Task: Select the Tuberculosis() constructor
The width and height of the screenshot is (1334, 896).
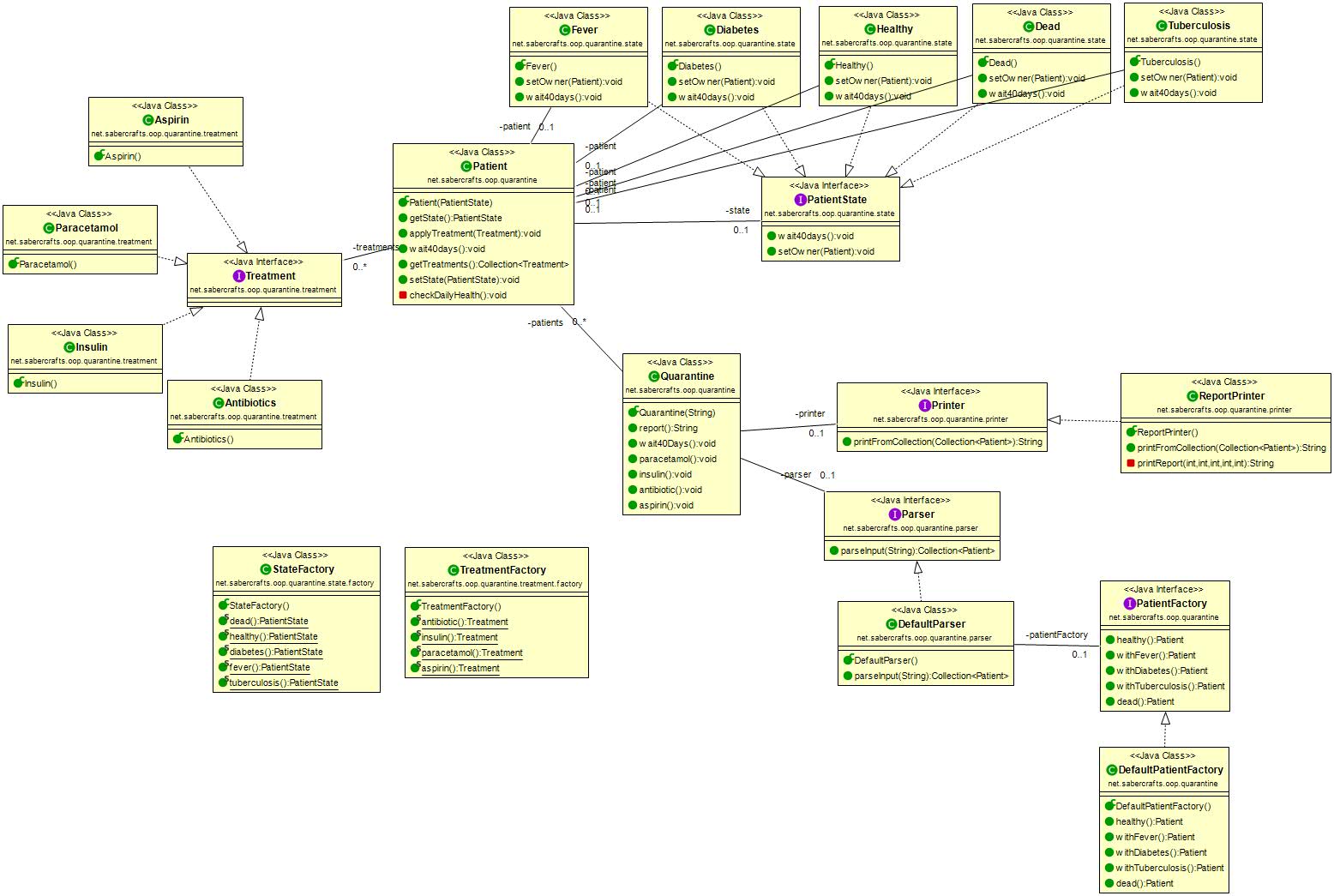Action: 1170,63
